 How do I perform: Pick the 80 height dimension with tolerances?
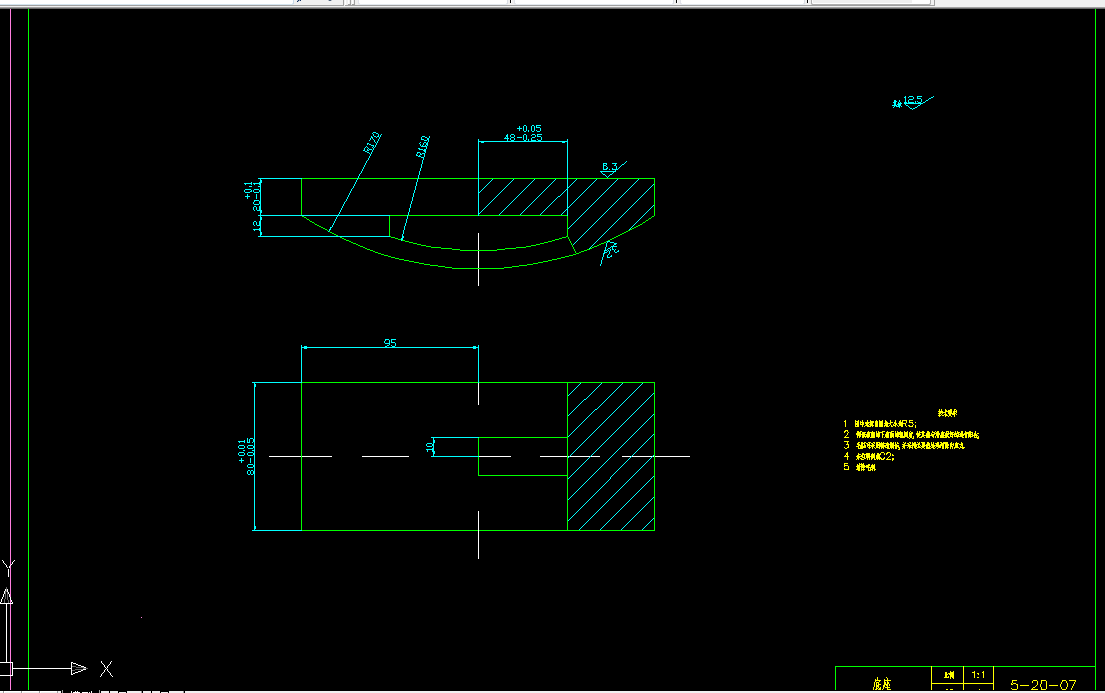[247, 455]
